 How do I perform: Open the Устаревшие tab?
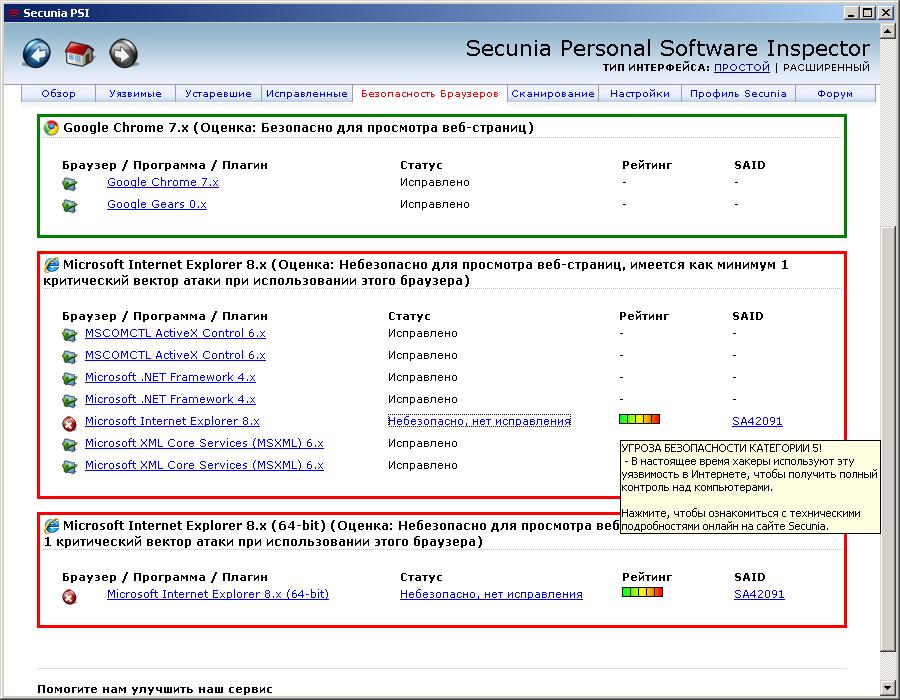coord(218,94)
